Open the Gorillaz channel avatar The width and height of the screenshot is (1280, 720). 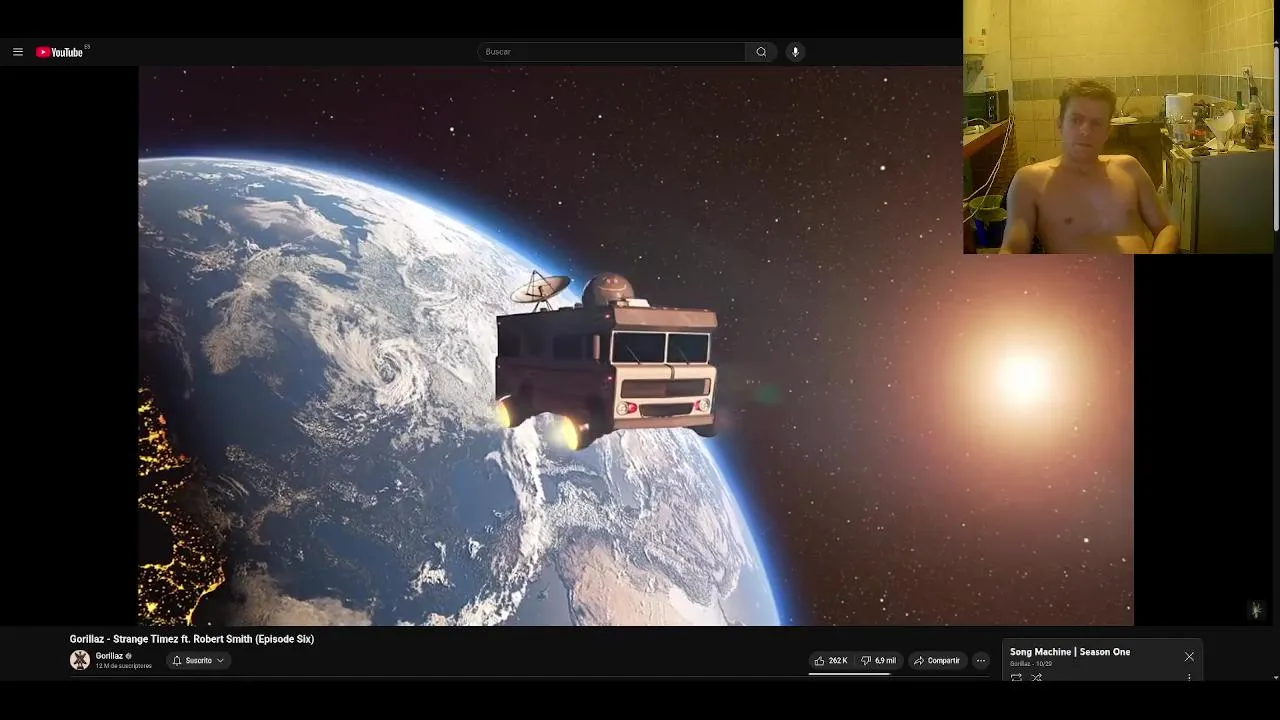[80, 660]
